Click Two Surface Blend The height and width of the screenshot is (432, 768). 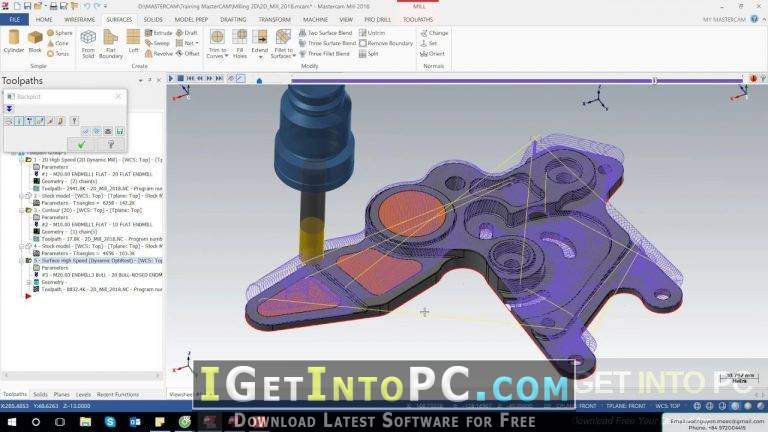click(x=325, y=33)
